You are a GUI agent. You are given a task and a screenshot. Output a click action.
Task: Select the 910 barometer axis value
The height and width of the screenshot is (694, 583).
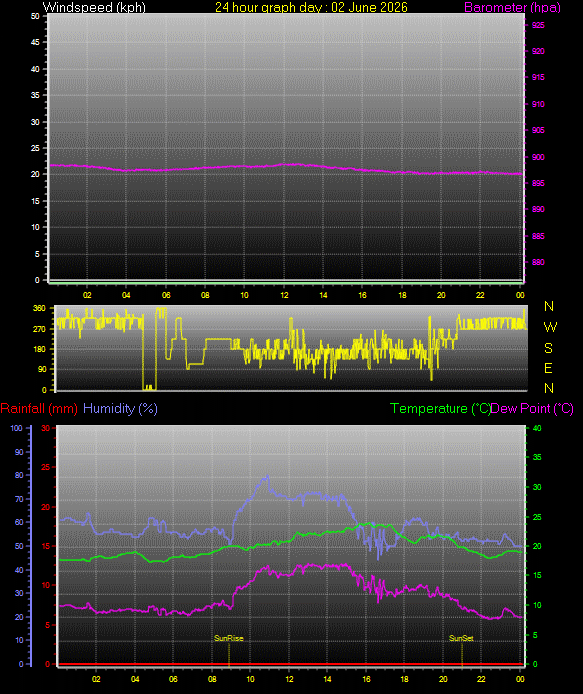pyautogui.click(x=538, y=104)
